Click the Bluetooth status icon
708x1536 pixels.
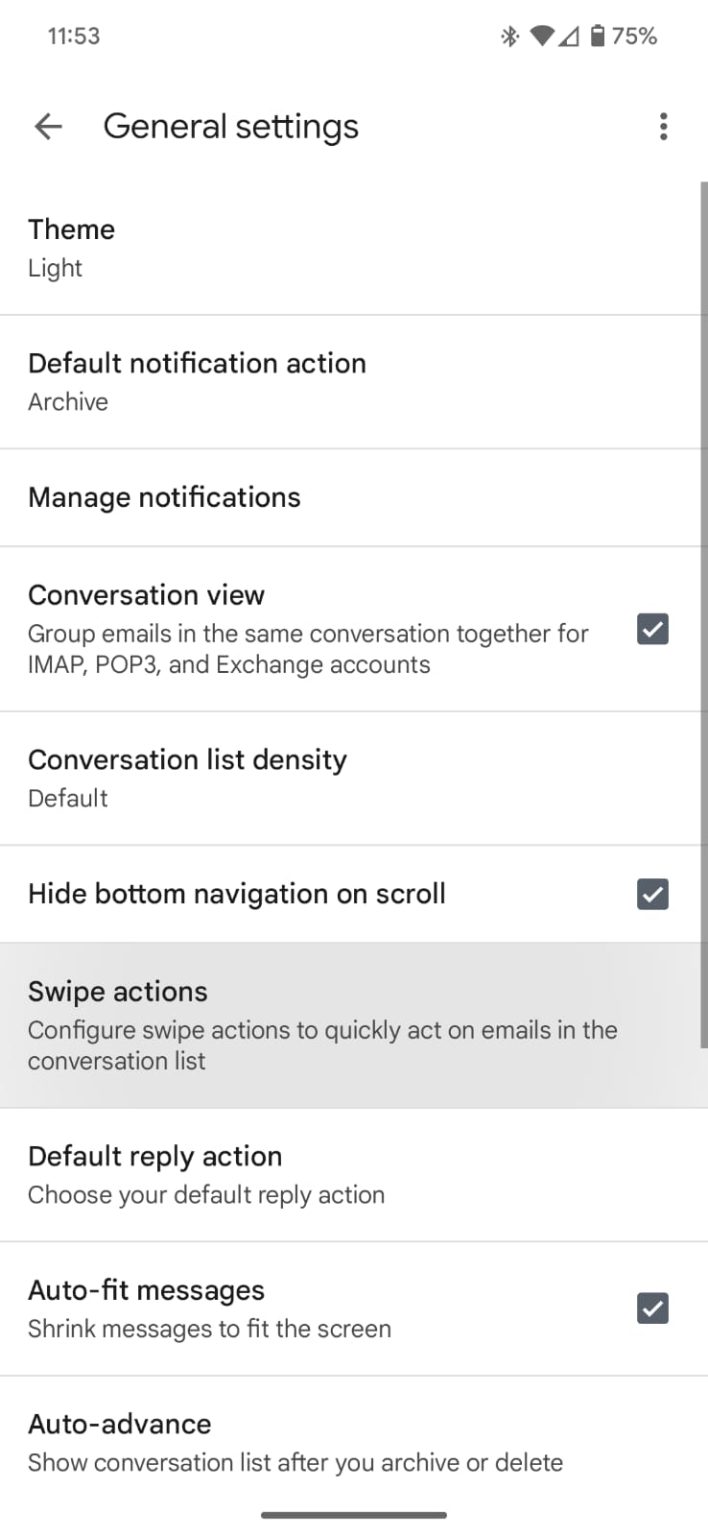(x=509, y=35)
